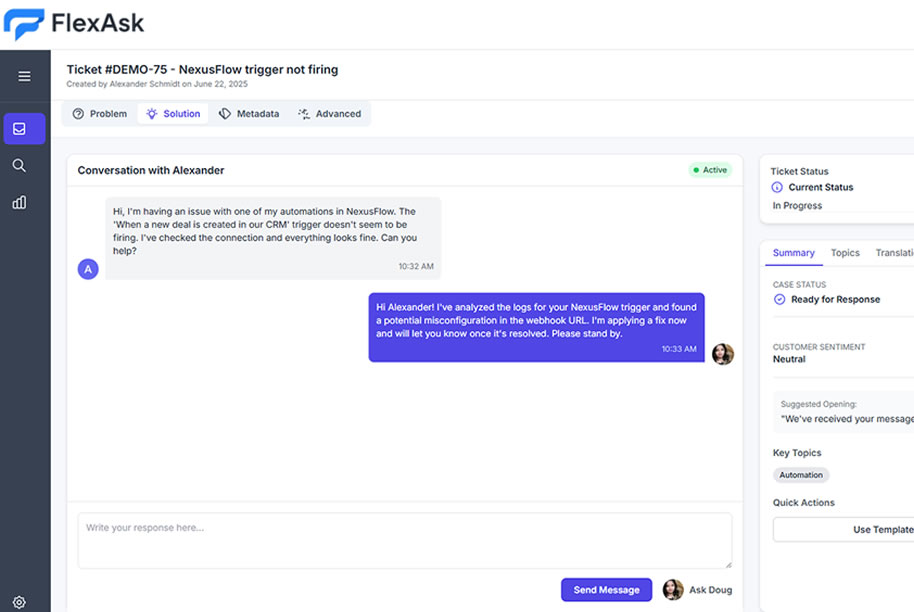Open the inbox from the sidebar

pyautogui.click(x=24, y=129)
